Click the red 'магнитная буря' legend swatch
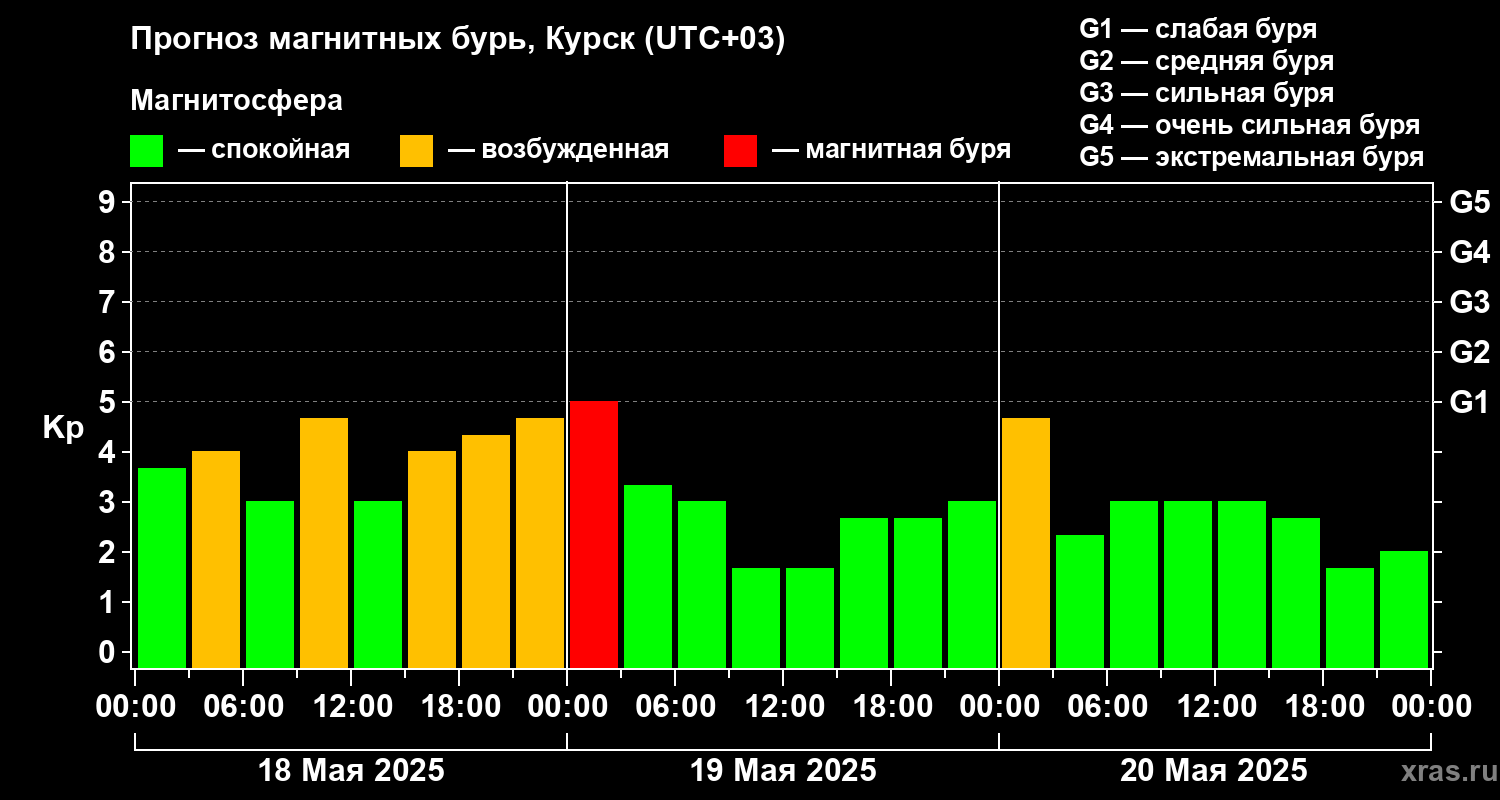This screenshot has height=800, width=1500. [x=740, y=151]
